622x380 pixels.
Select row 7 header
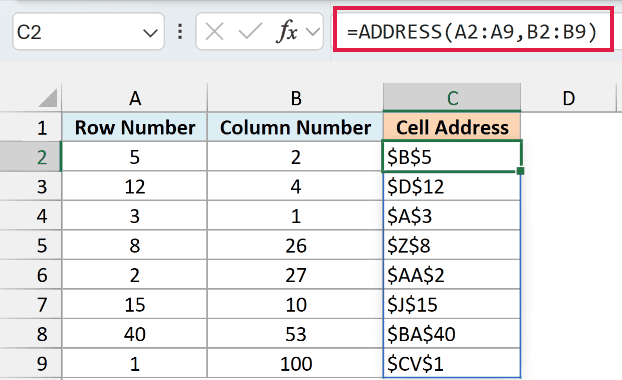tap(31, 304)
